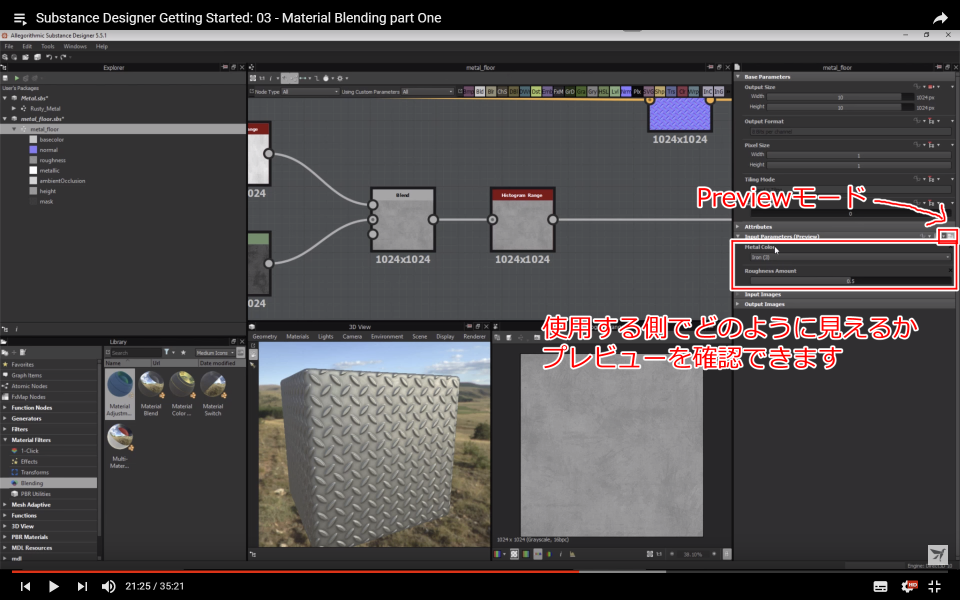Add a Levels node (Lvl) from toolbar
The image size is (960, 600).
615,92
